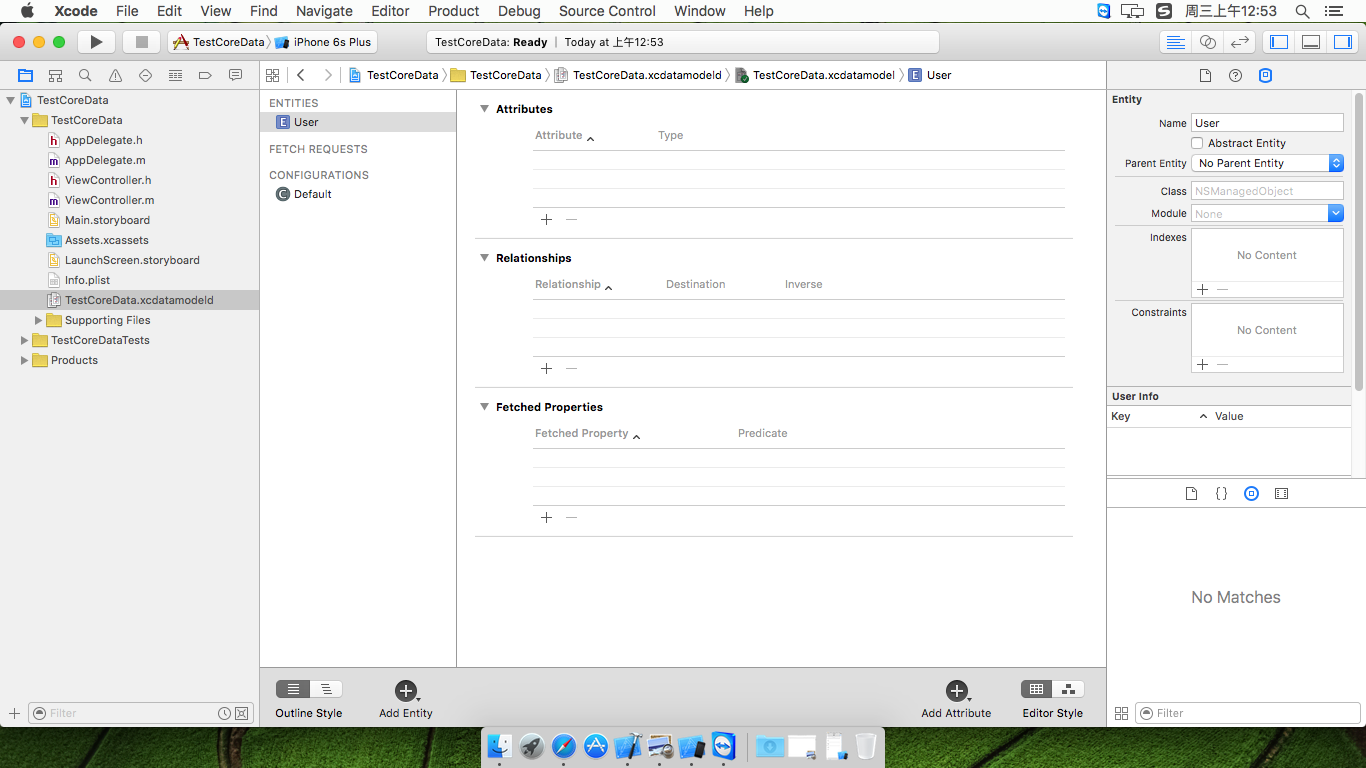
Task: Open related items grid in jump bar
Action: pos(272,75)
